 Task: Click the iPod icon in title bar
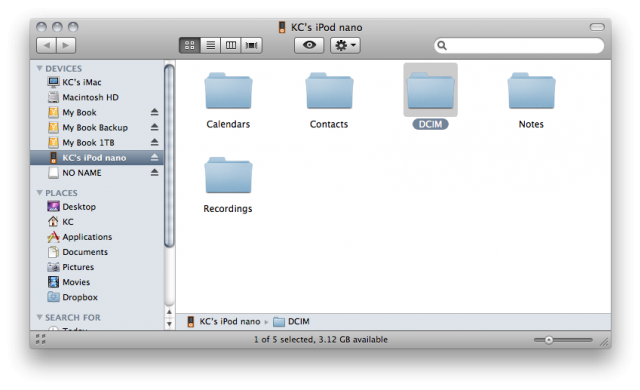point(282,27)
